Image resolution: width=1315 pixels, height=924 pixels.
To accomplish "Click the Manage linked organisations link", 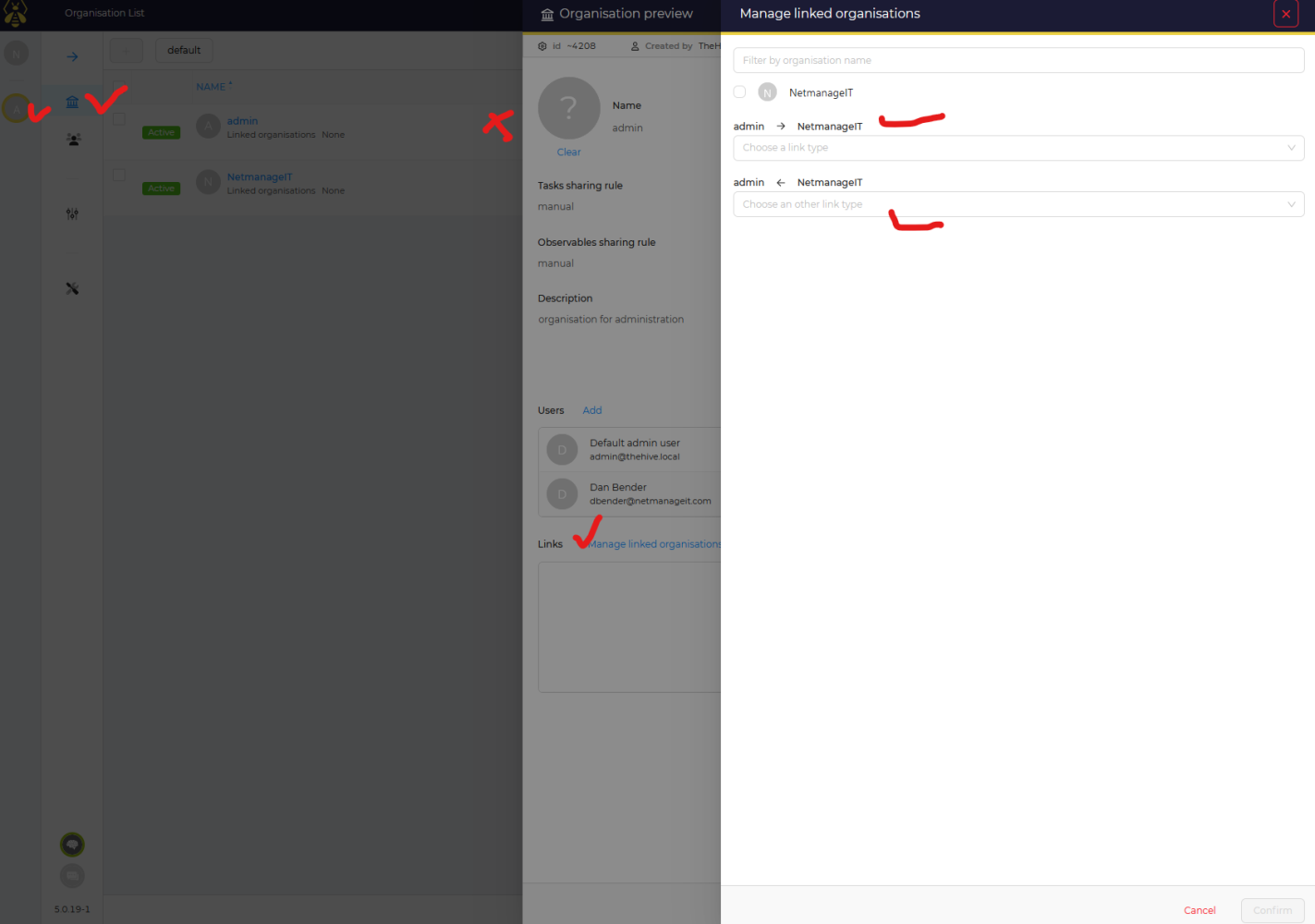I will 654,544.
